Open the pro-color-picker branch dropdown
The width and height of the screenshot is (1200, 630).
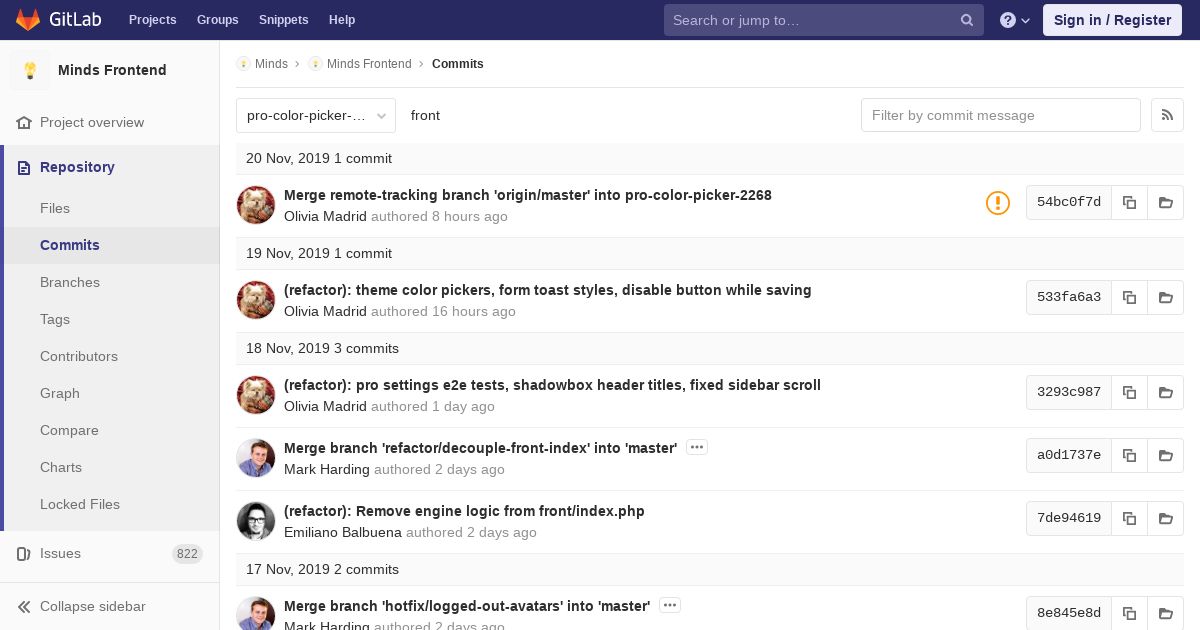[x=316, y=115]
